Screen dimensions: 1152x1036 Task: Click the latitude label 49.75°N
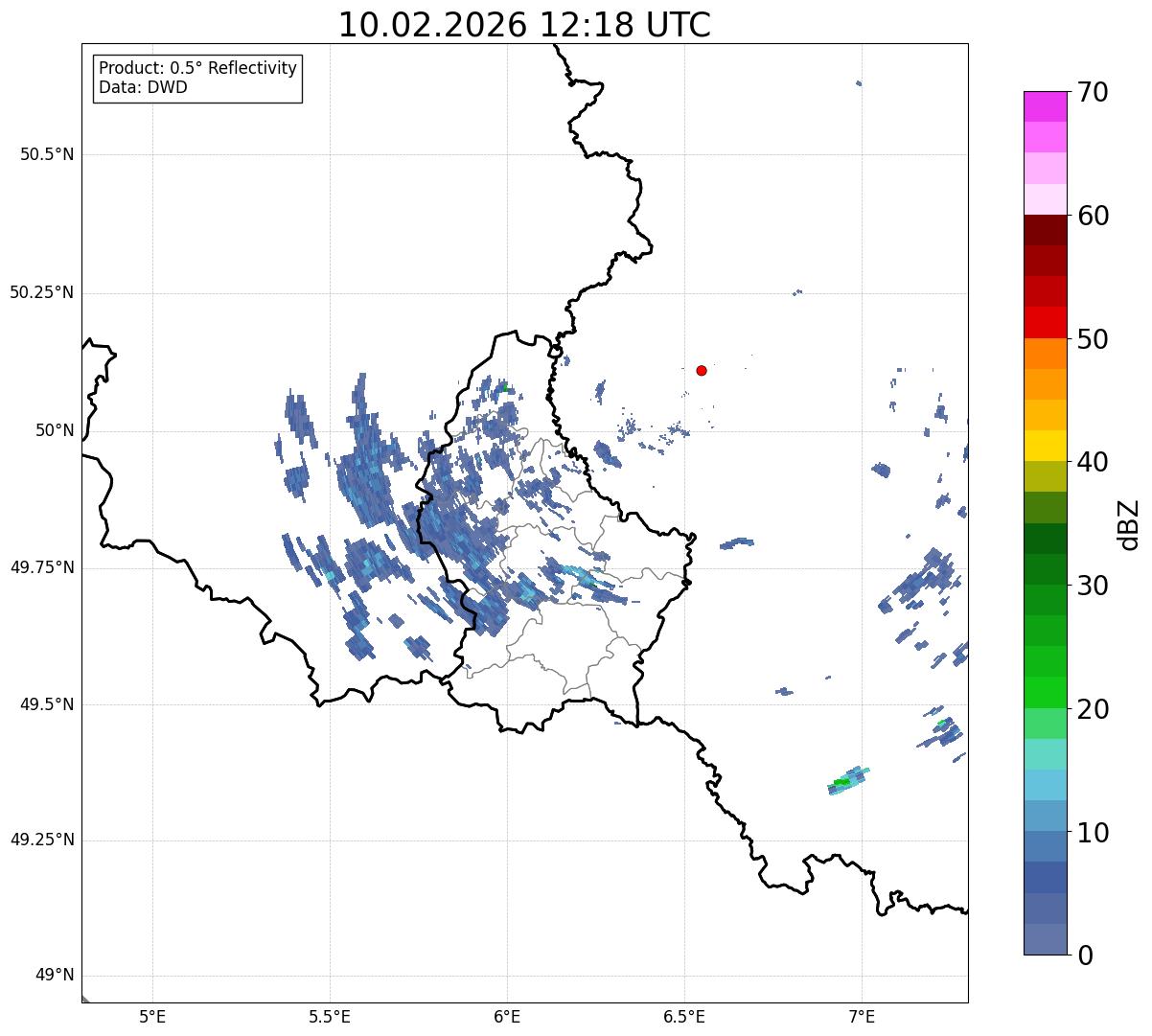[x=41, y=567]
